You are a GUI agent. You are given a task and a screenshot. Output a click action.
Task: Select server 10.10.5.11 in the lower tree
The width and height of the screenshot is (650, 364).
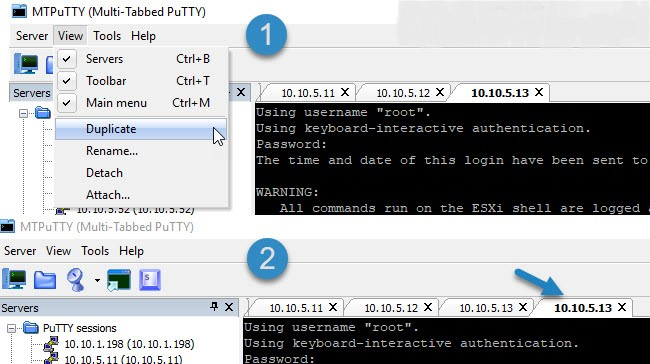(123, 359)
